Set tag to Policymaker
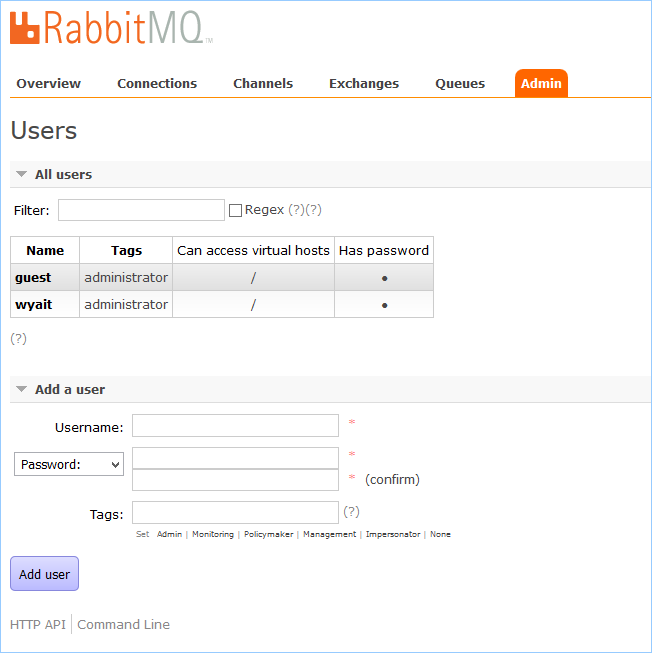Screen dimensions: 652x653 click(269, 534)
